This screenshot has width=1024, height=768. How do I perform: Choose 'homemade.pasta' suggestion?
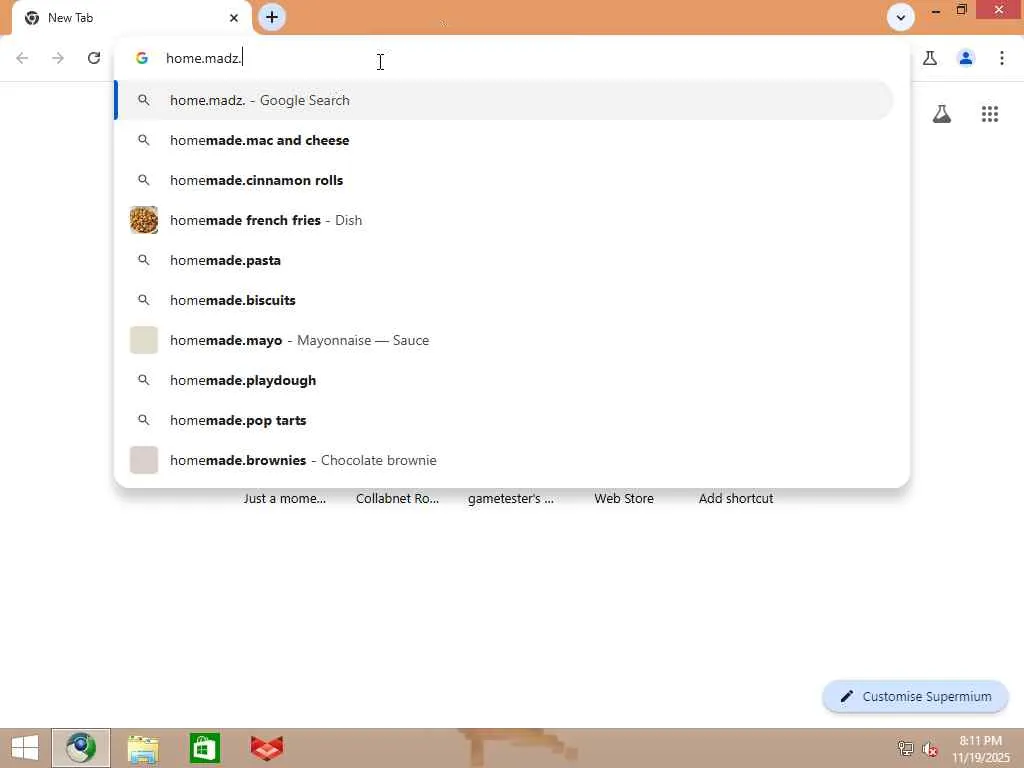tap(504, 260)
